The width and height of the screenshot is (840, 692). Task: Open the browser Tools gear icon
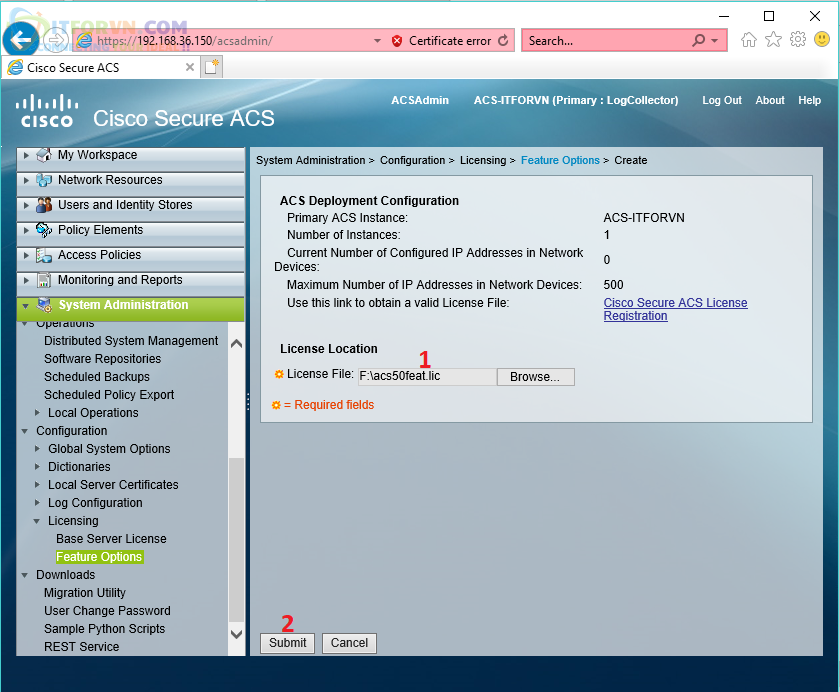(x=798, y=40)
